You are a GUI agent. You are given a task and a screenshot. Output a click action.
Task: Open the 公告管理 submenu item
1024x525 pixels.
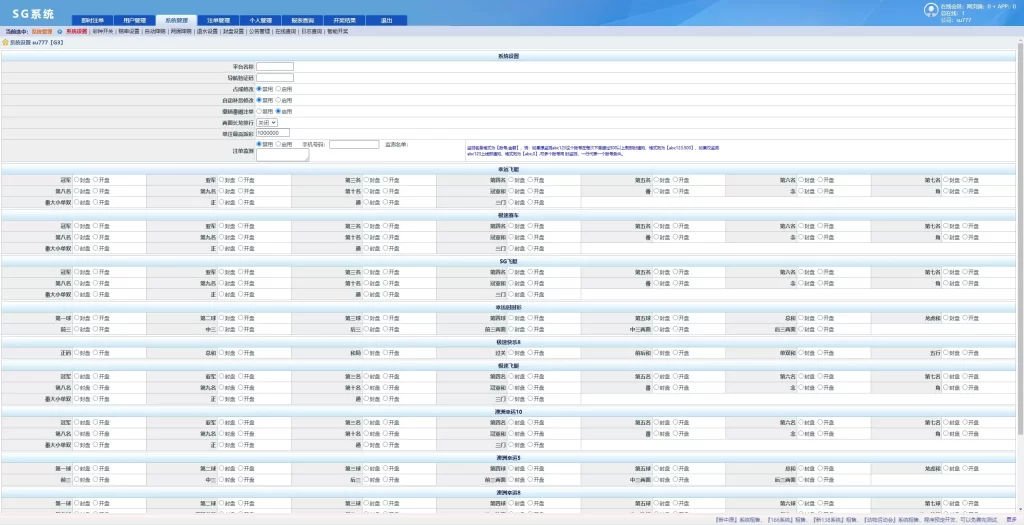click(x=259, y=31)
